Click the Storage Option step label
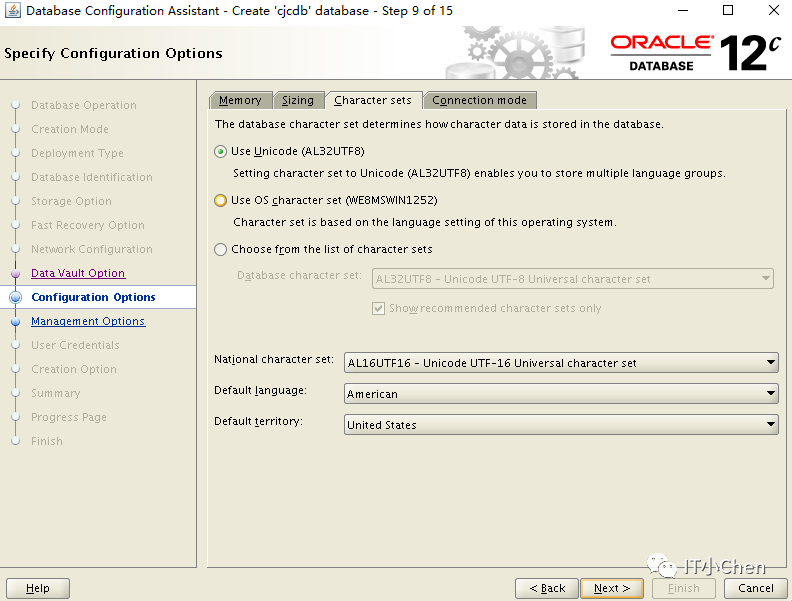The width and height of the screenshot is (792, 601). click(x=71, y=201)
